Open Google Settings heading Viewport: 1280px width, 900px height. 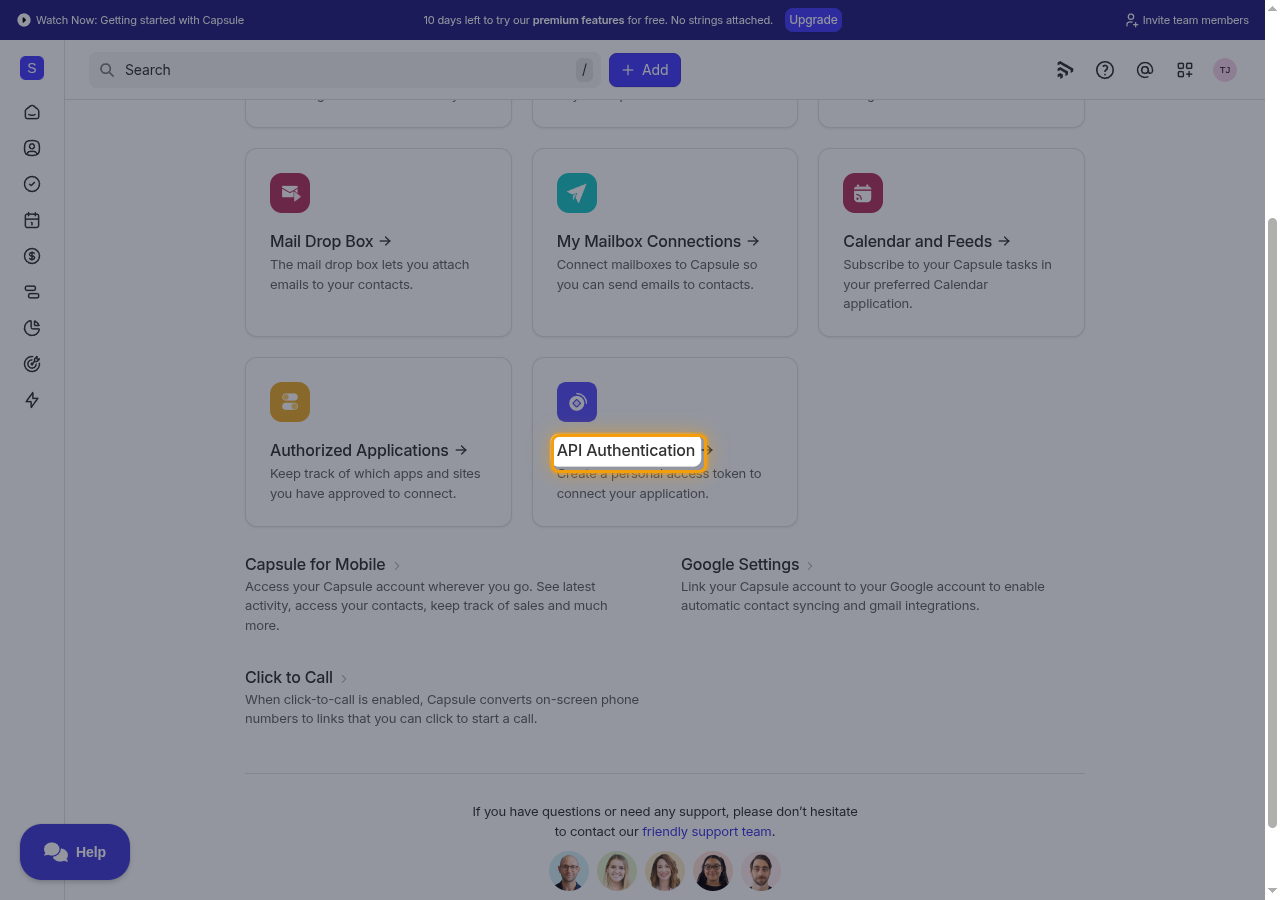(740, 564)
